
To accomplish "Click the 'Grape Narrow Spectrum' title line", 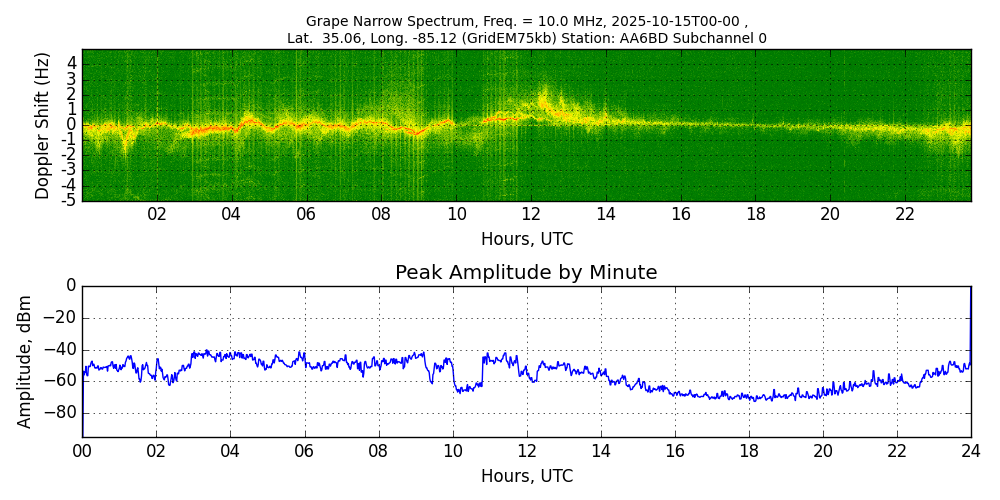I will click(x=526, y=21).
